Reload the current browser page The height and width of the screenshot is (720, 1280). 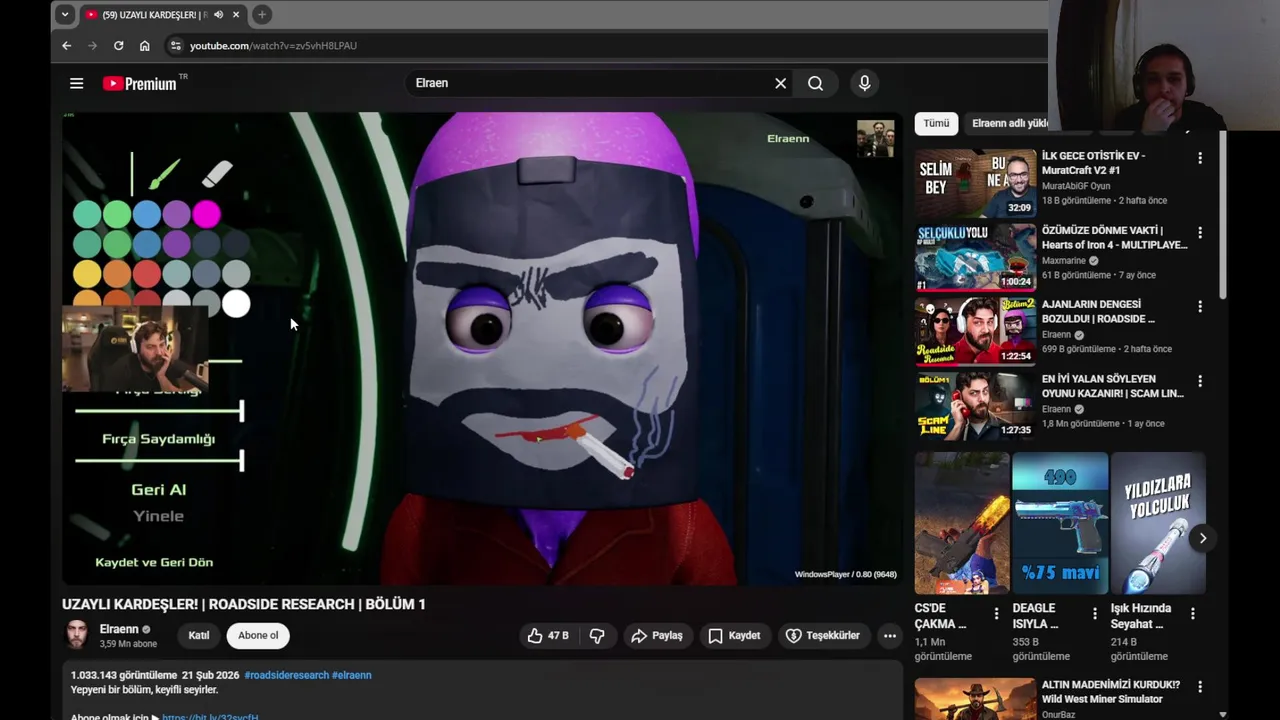point(118,45)
